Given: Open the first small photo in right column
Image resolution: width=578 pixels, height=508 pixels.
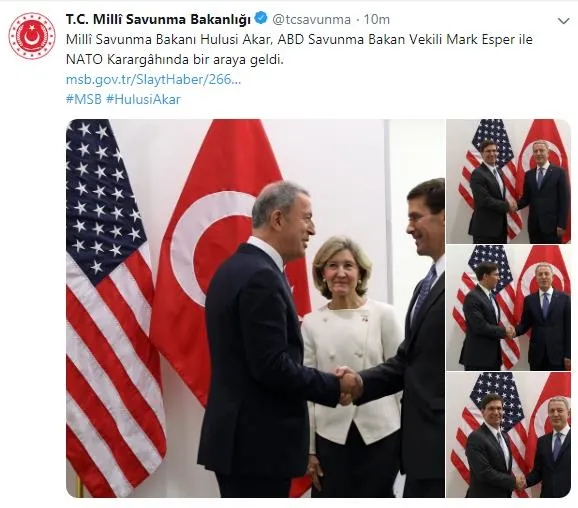Looking at the screenshot, I should coord(508,181).
